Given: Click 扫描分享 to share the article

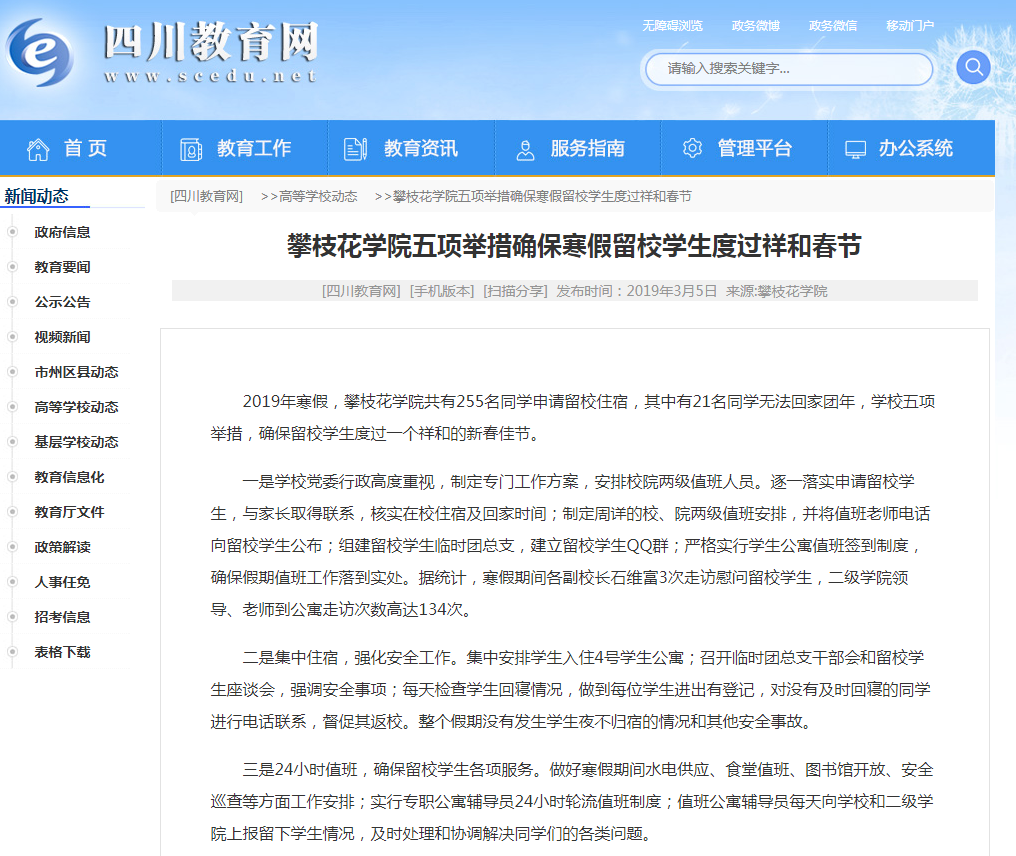Looking at the screenshot, I should (x=515, y=291).
